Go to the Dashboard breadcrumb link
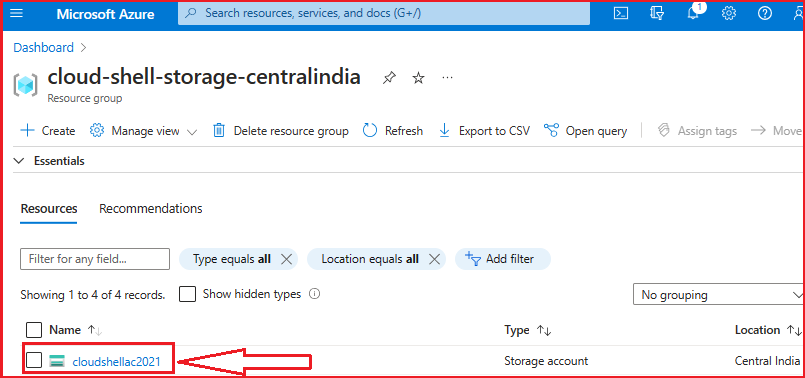 tap(44, 48)
